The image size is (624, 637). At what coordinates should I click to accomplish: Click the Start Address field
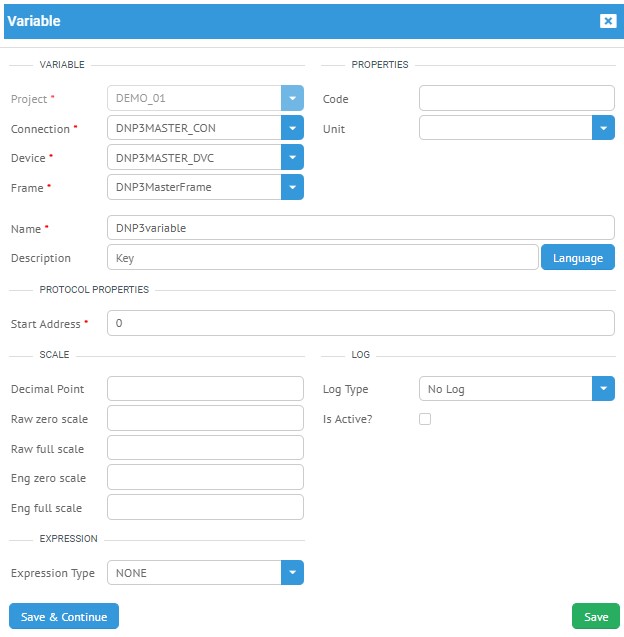pyautogui.click(x=360, y=323)
